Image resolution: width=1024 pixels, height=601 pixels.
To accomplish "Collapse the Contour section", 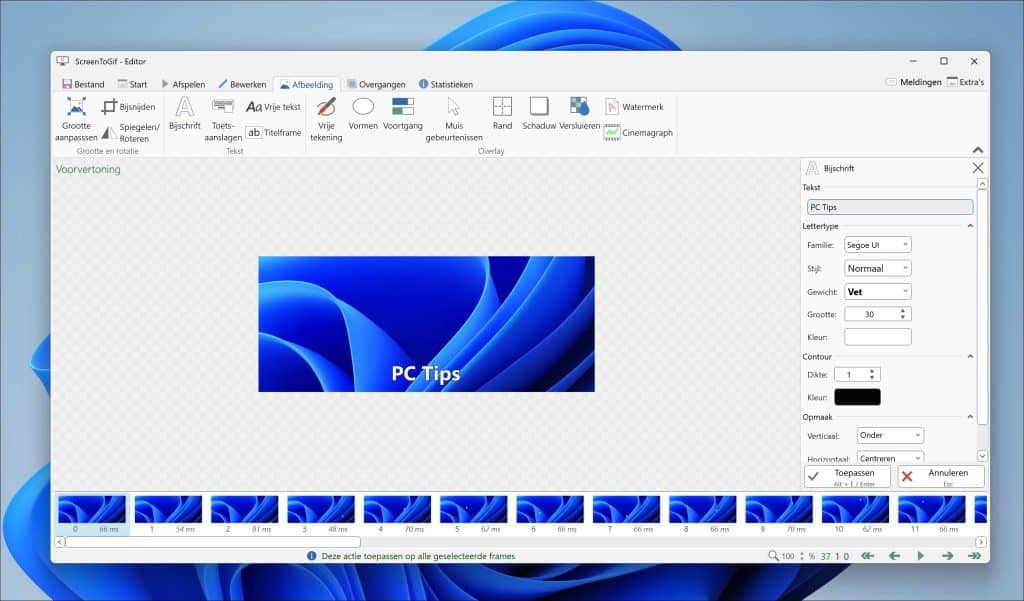I will click(x=970, y=357).
